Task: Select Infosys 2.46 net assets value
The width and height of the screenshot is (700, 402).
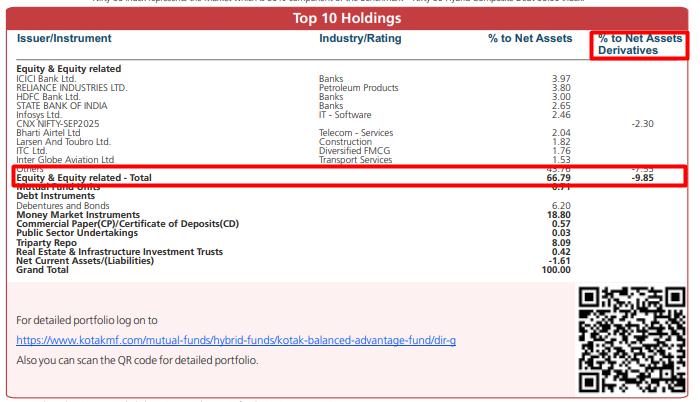Action: click(561, 114)
